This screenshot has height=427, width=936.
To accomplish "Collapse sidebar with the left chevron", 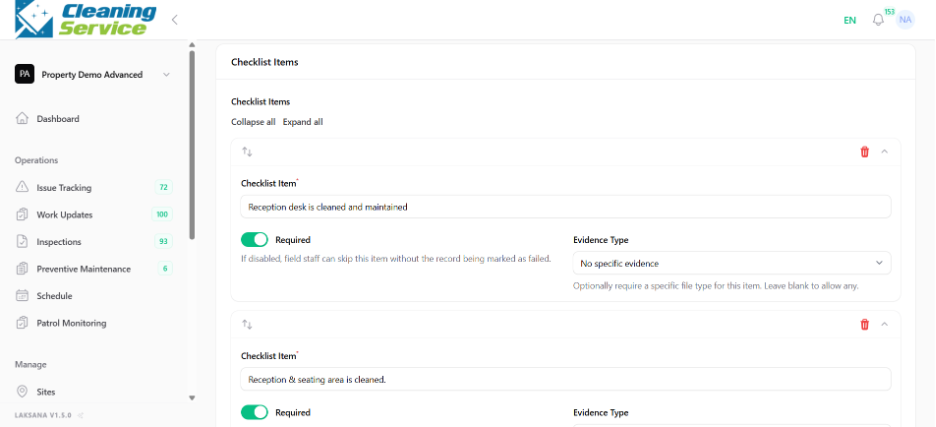I will (x=174, y=20).
